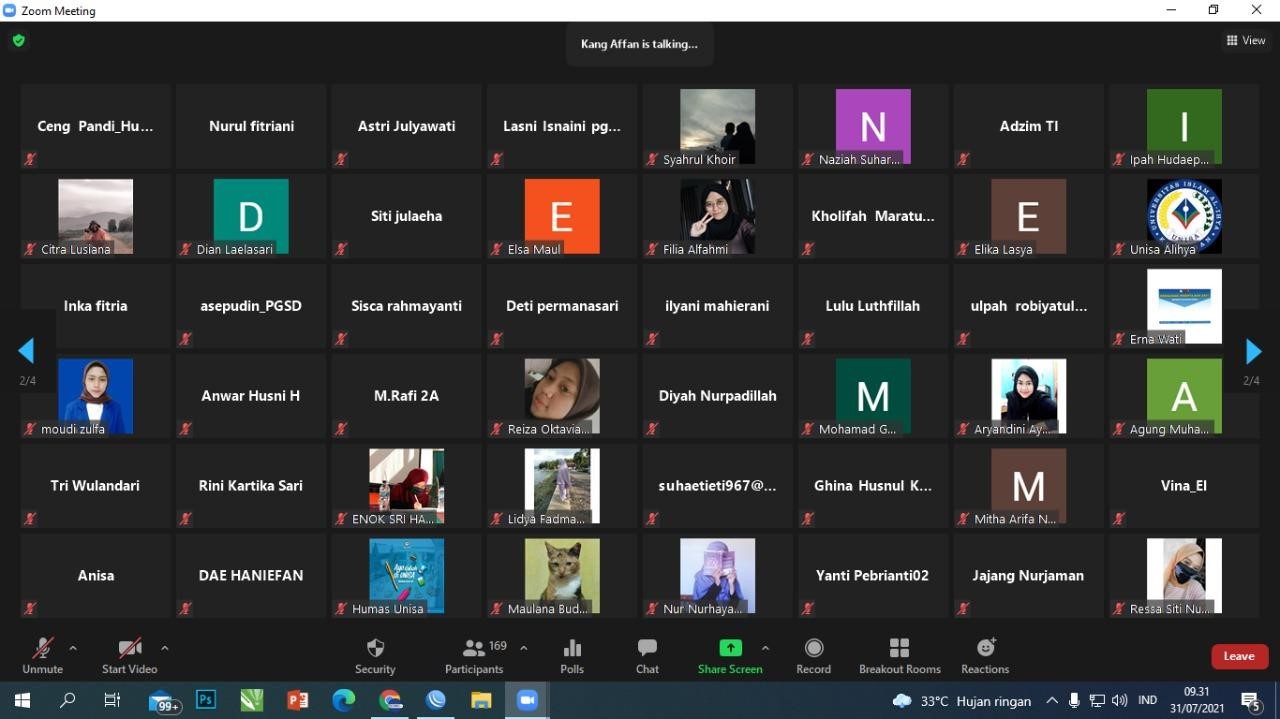Viewport: 1280px width, 719px height.
Task: Open the Participants panel
Action: (x=474, y=656)
